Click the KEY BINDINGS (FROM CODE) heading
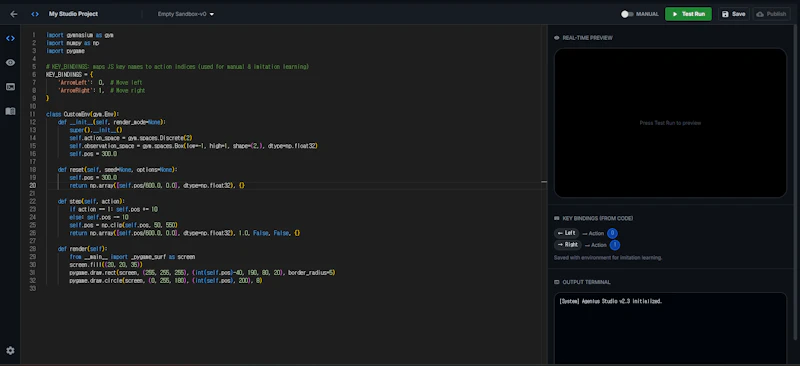The width and height of the screenshot is (800, 366). [597, 218]
